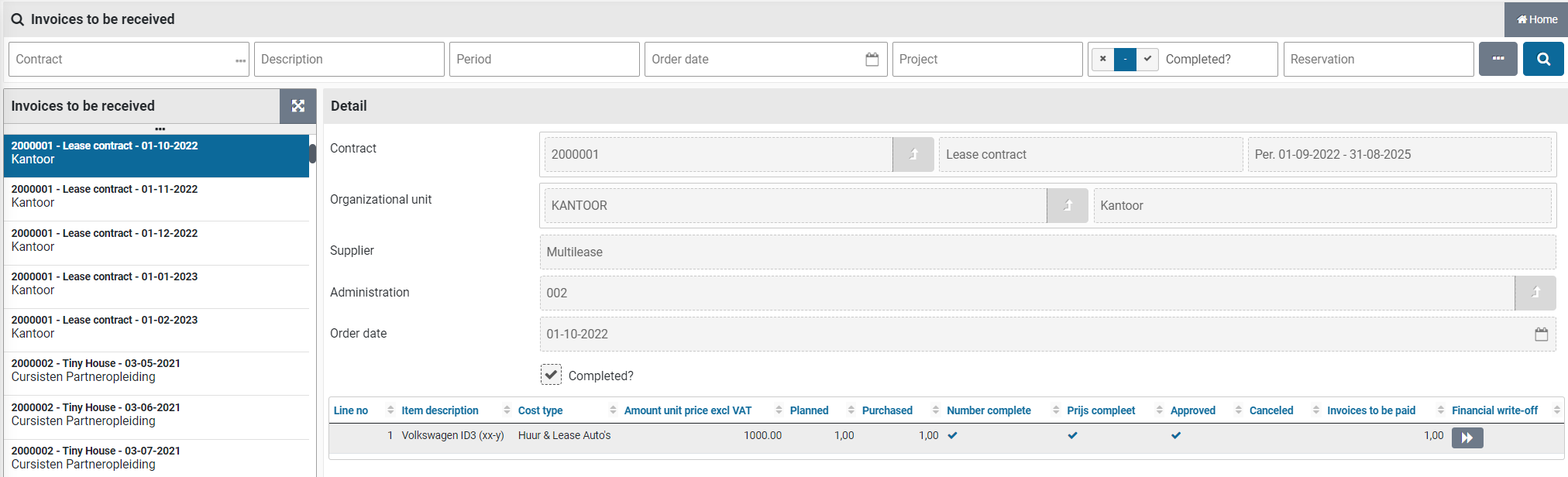Jump to linked Contract 2000001 record

point(913,155)
